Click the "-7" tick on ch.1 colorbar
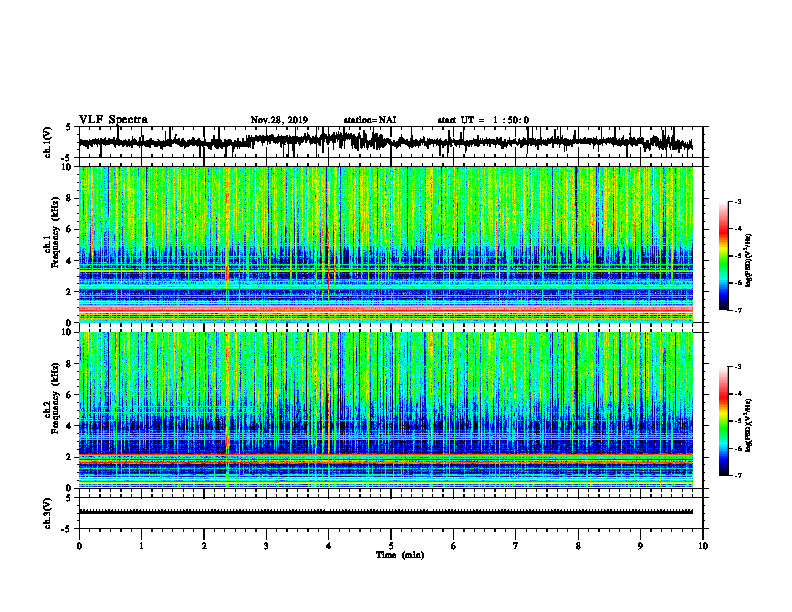The width and height of the screenshot is (792, 612). tap(738, 310)
